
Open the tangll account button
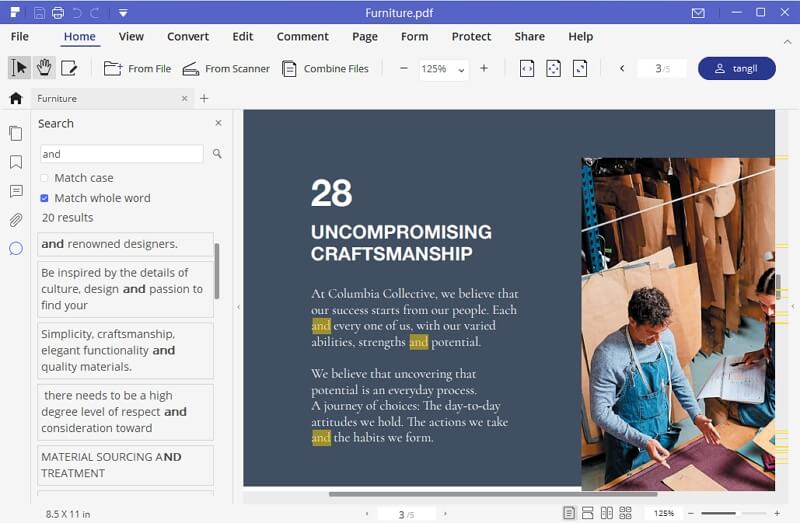pyautogui.click(x=737, y=68)
